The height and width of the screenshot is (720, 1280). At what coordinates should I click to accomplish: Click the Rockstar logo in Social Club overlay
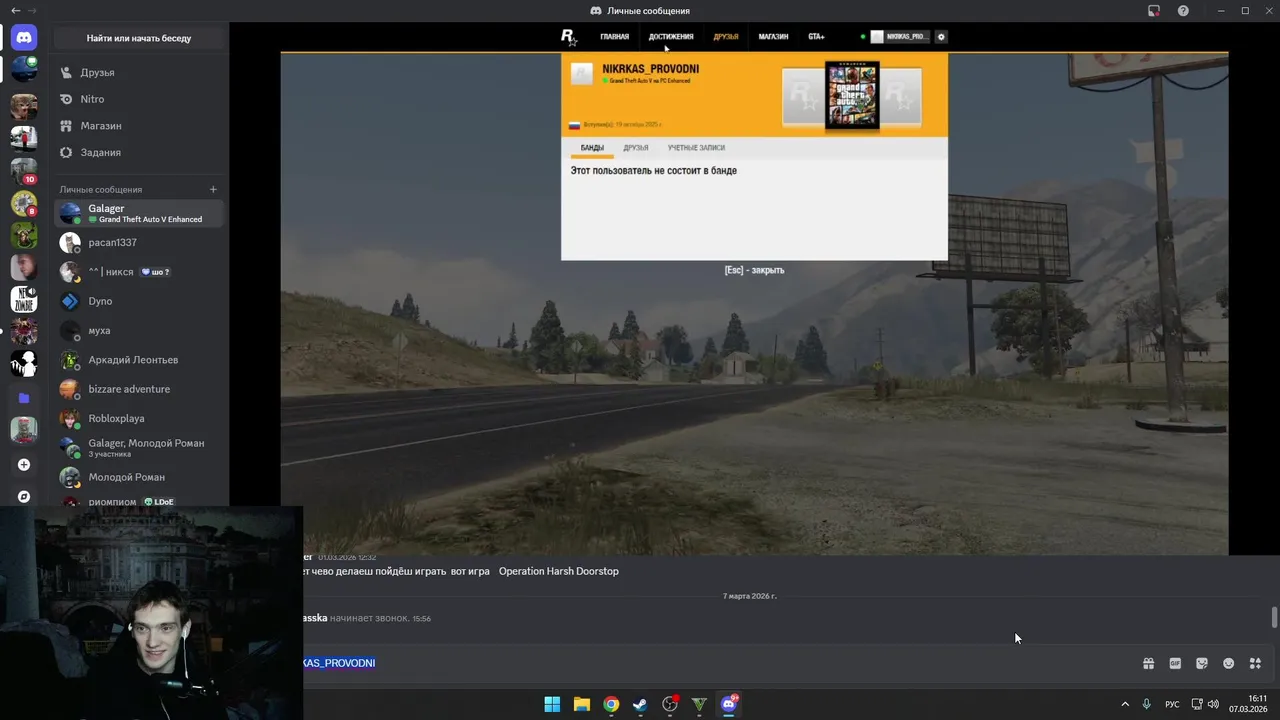(568, 37)
